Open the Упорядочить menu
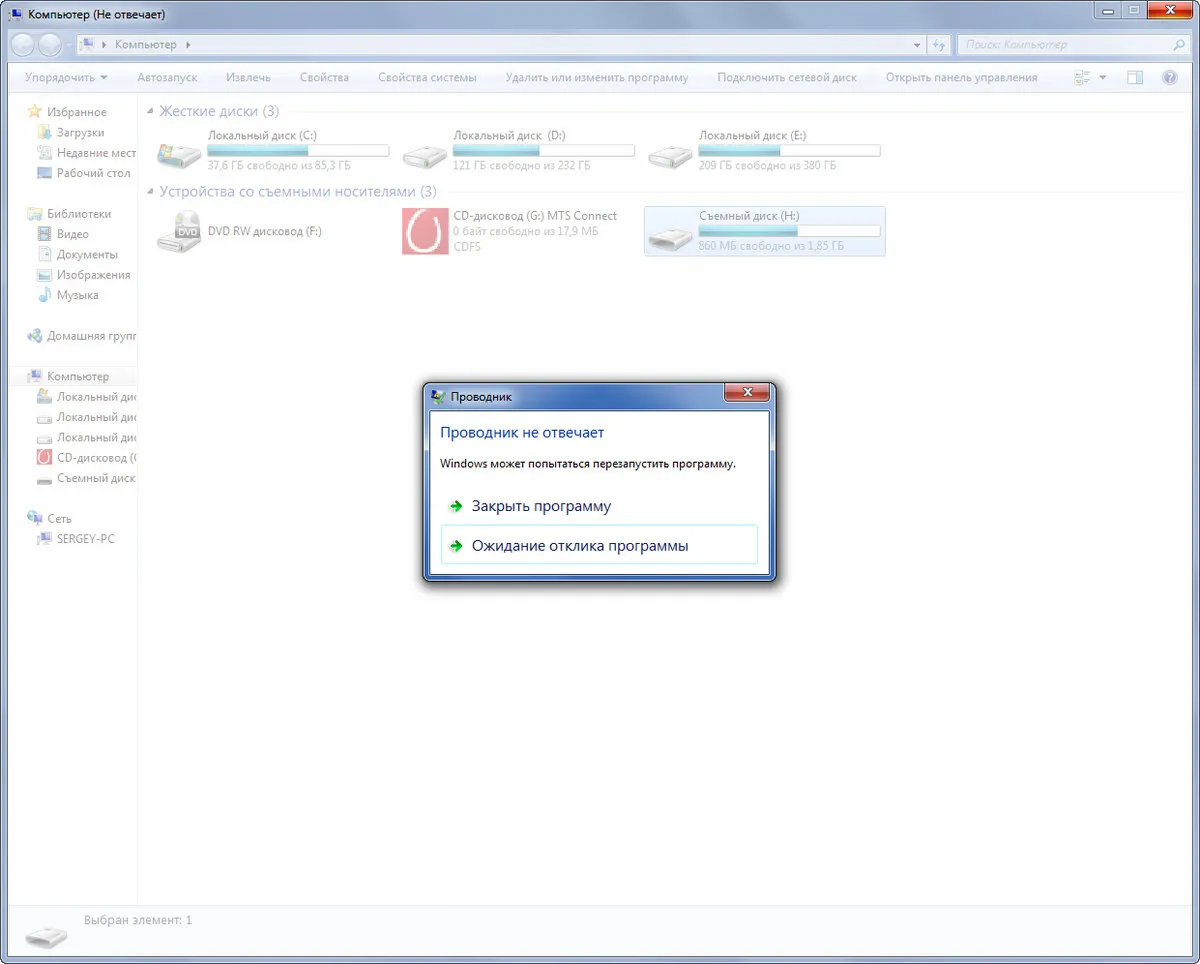This screenshot has width=1200, height=964. [66, 77]
